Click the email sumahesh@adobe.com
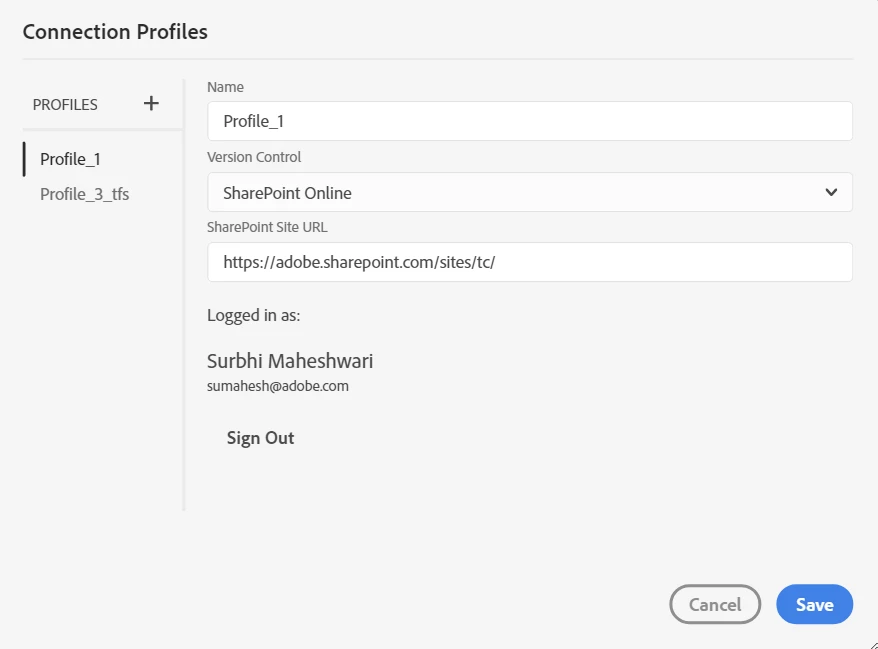Viewport: 878px width, 649px height. [278, 386]
